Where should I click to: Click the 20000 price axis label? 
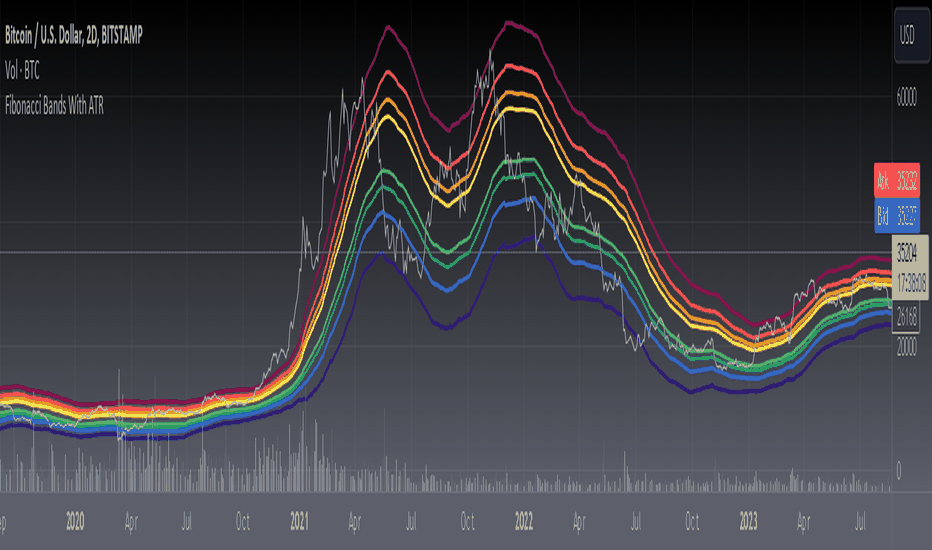point(906,348)
